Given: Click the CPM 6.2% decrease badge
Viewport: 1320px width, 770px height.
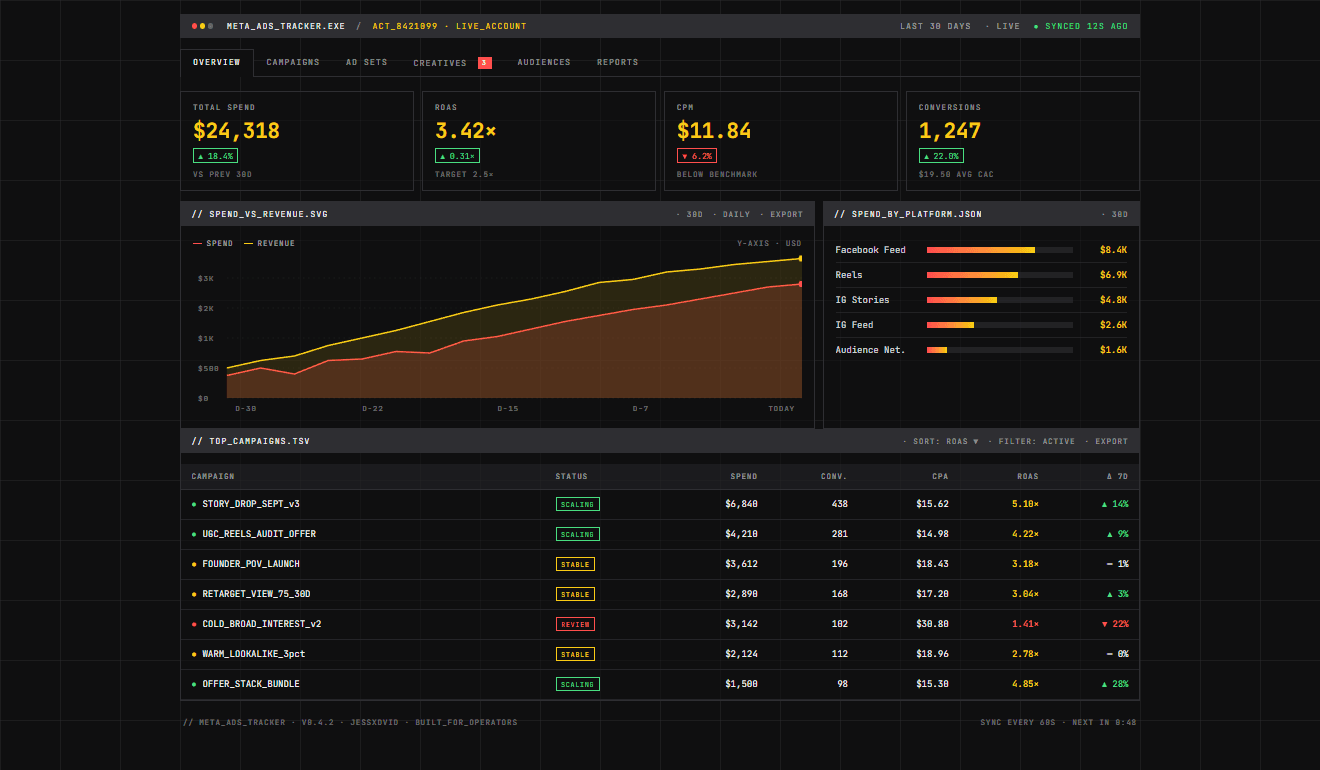Looking at the screenshot, I should click(x=697, y=156).
